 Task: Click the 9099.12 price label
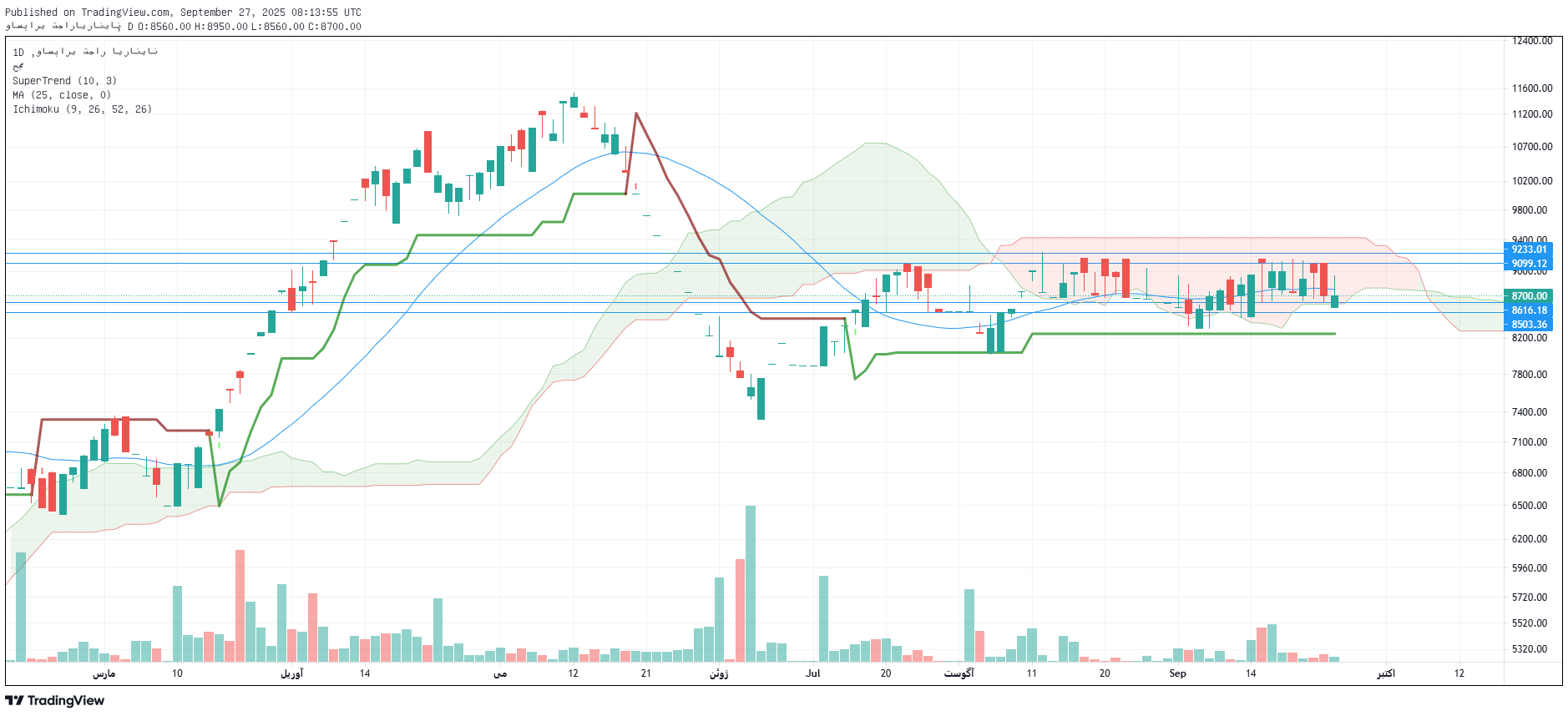pyautogui.click(x=1529, y=264)
